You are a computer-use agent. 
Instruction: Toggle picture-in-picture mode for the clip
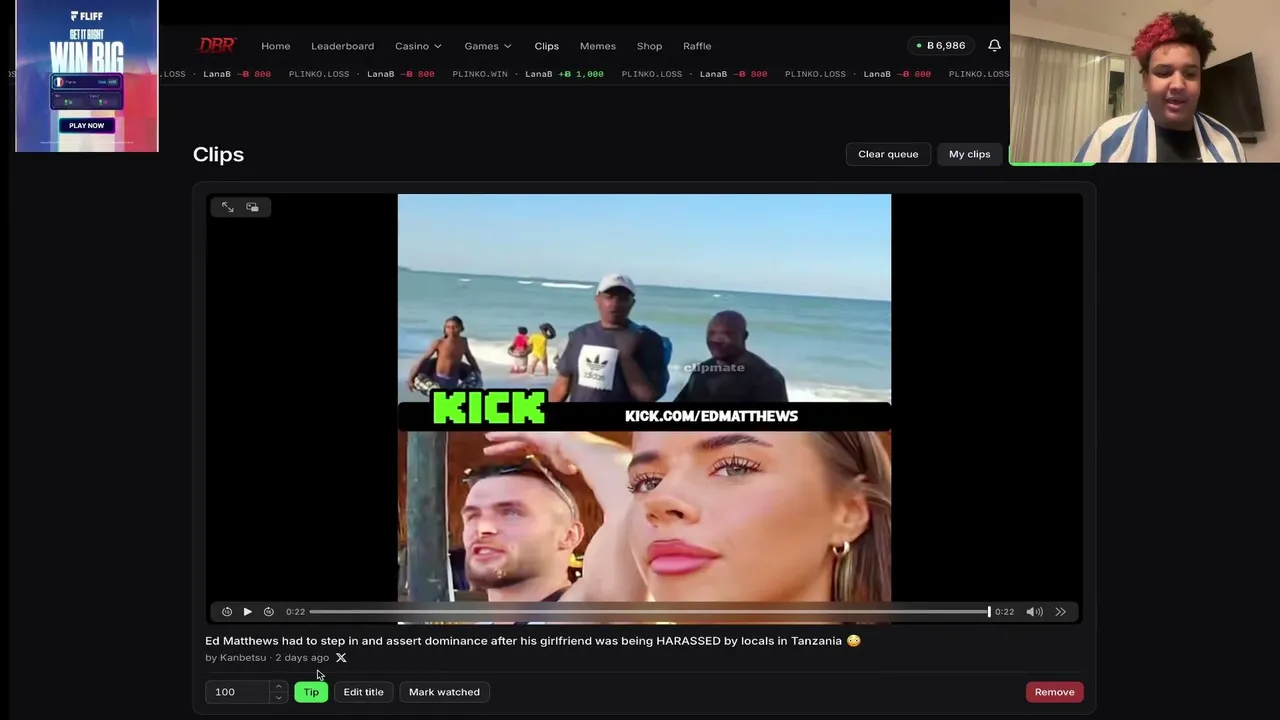pos(252,207)
